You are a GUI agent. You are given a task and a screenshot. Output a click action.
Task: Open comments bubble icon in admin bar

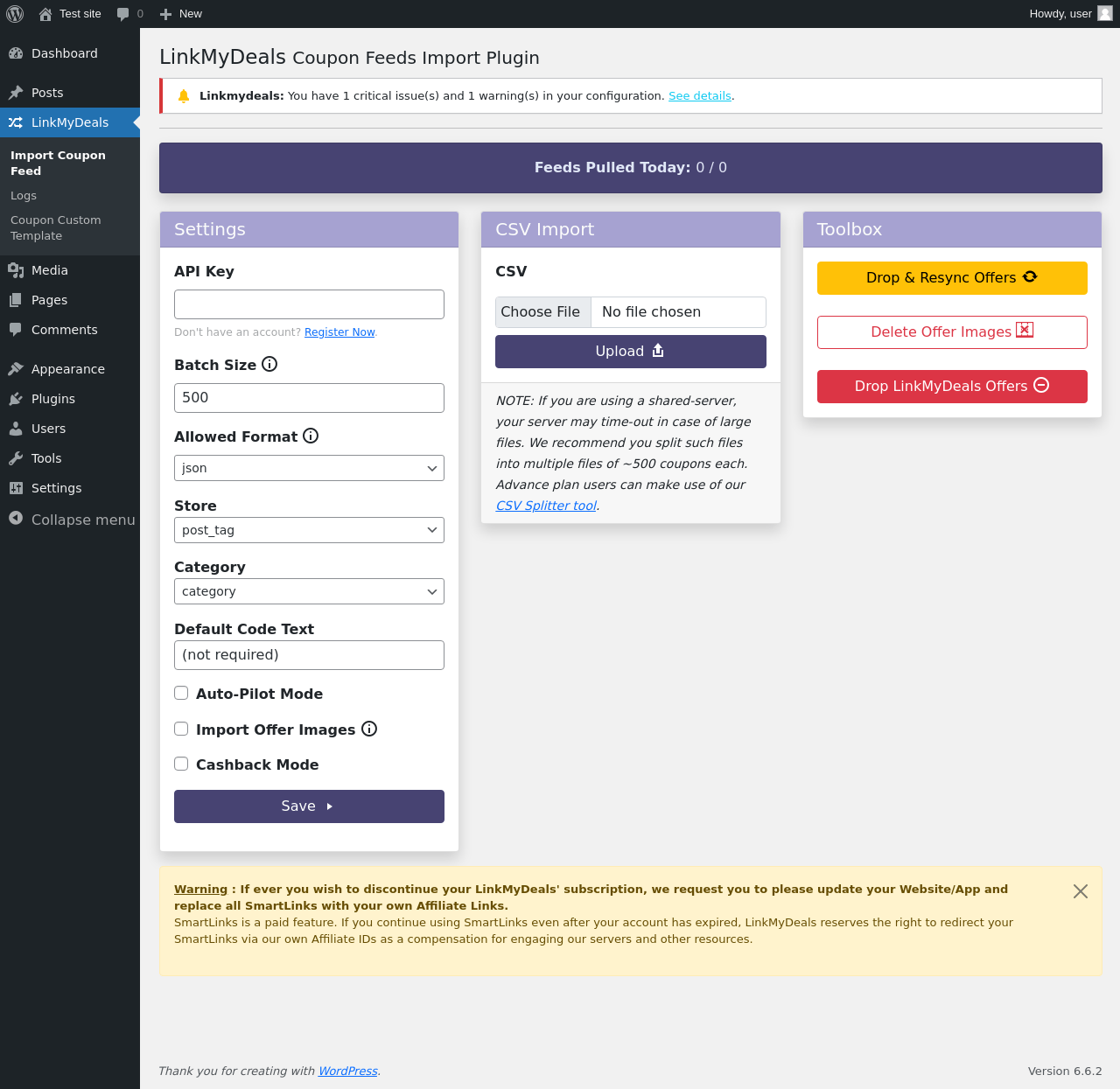click(x=122, y=14)
